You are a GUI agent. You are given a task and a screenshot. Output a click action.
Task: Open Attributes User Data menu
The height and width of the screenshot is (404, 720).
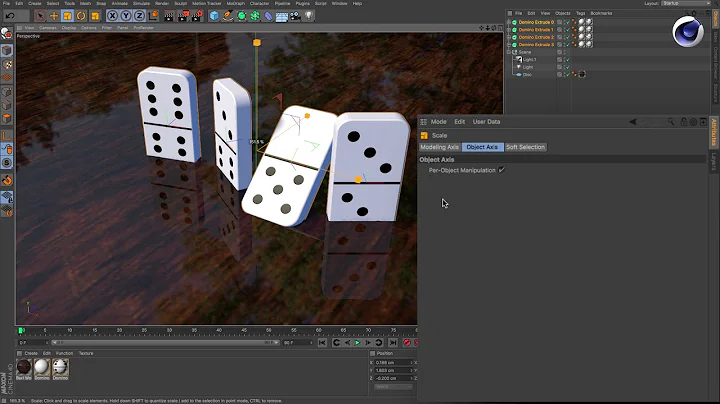click(x=486, y=122)
